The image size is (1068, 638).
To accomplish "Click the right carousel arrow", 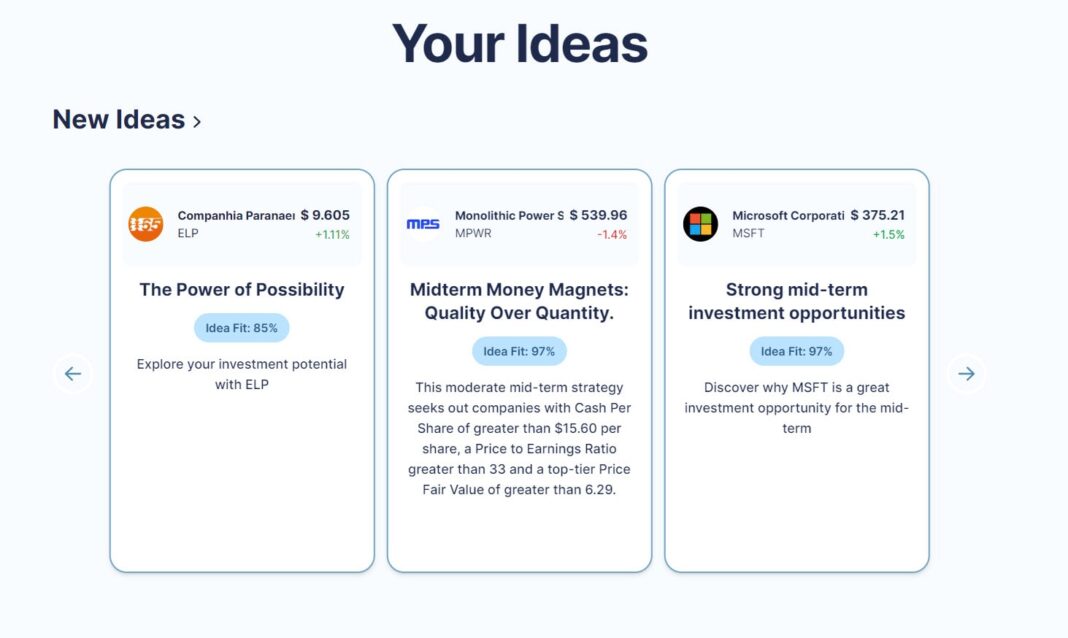I will [966, 373].
